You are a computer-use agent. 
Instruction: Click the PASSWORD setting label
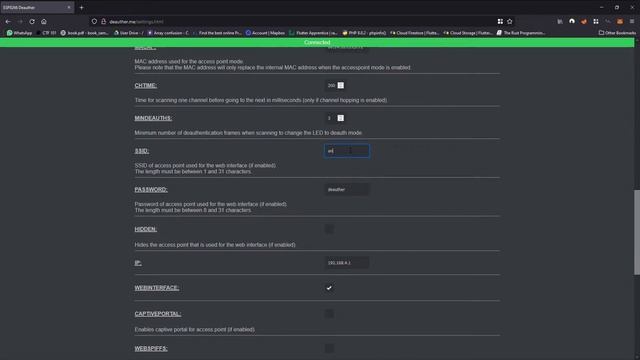click(151, 189)
